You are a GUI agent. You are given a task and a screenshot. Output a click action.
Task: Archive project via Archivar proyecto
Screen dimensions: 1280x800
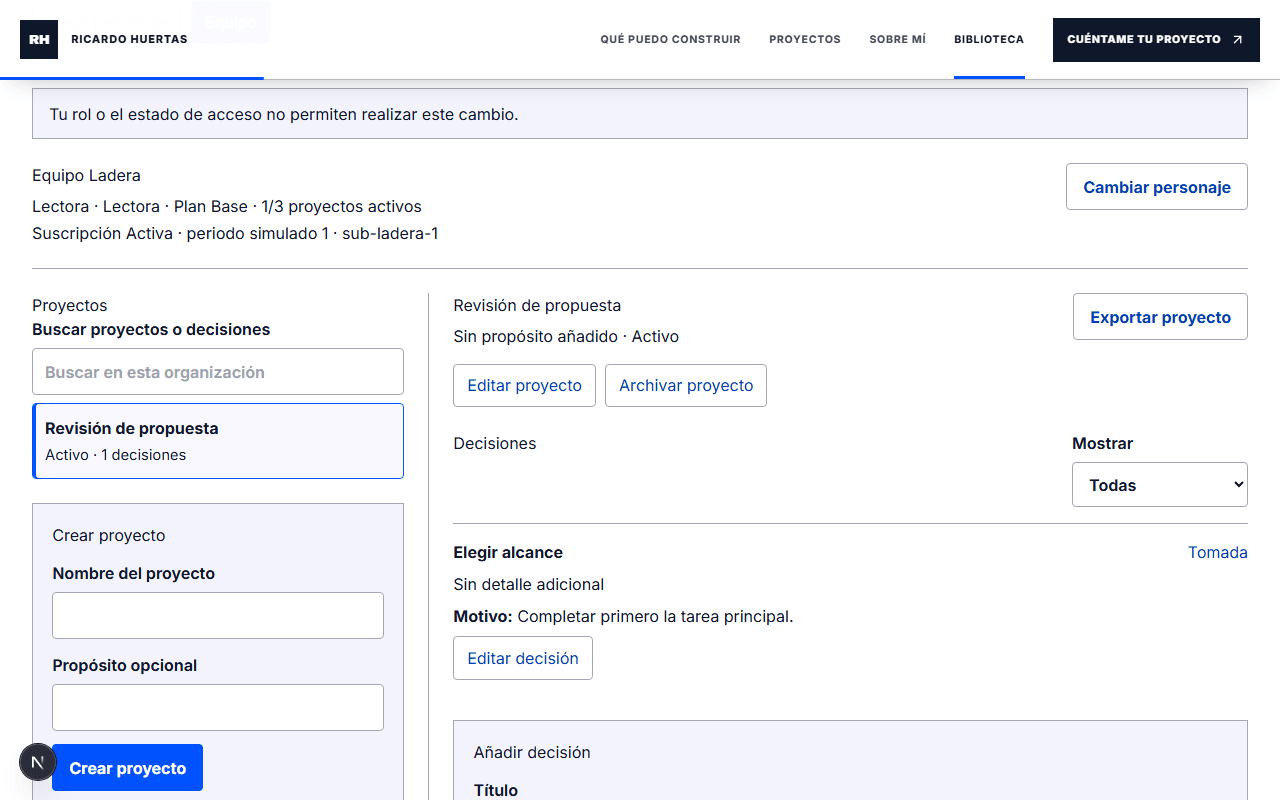(x=686, y=386)
